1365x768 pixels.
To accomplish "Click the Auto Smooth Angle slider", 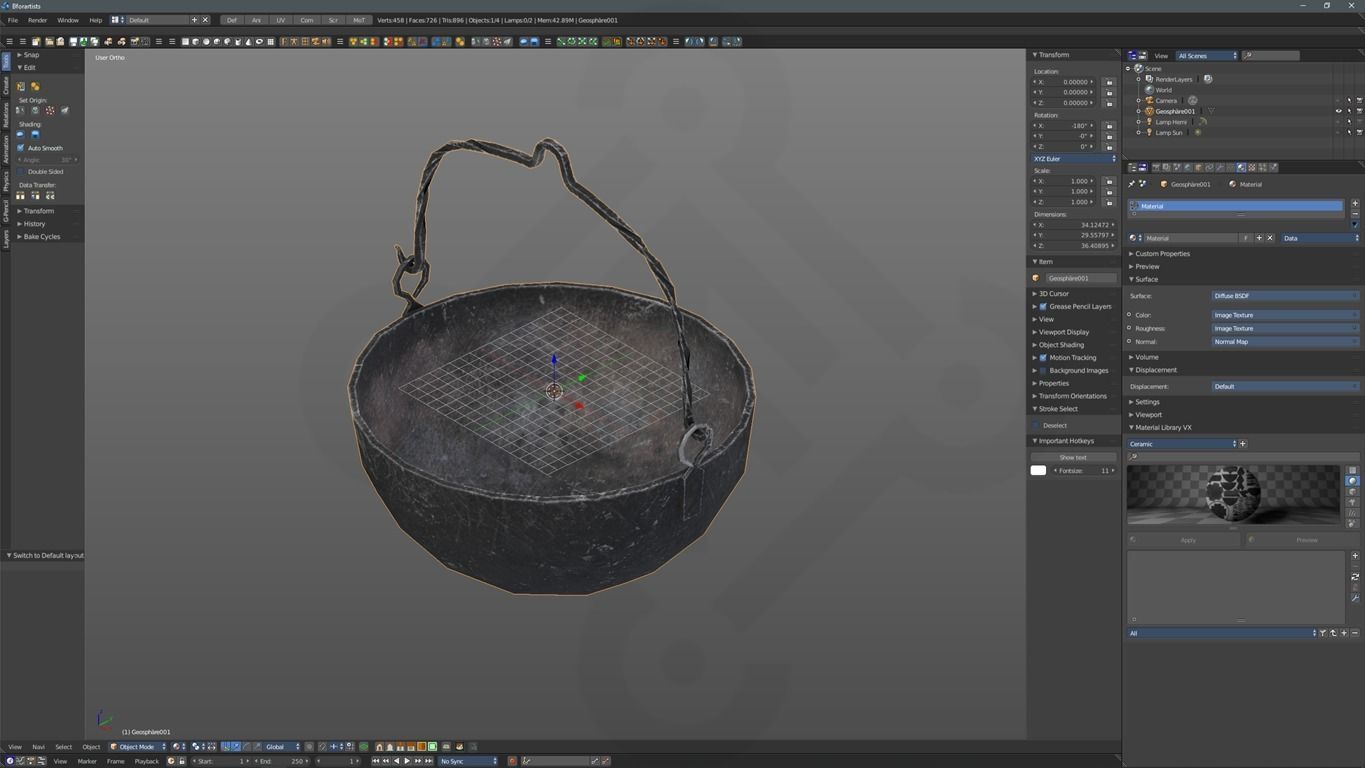I will click(47, 160).
